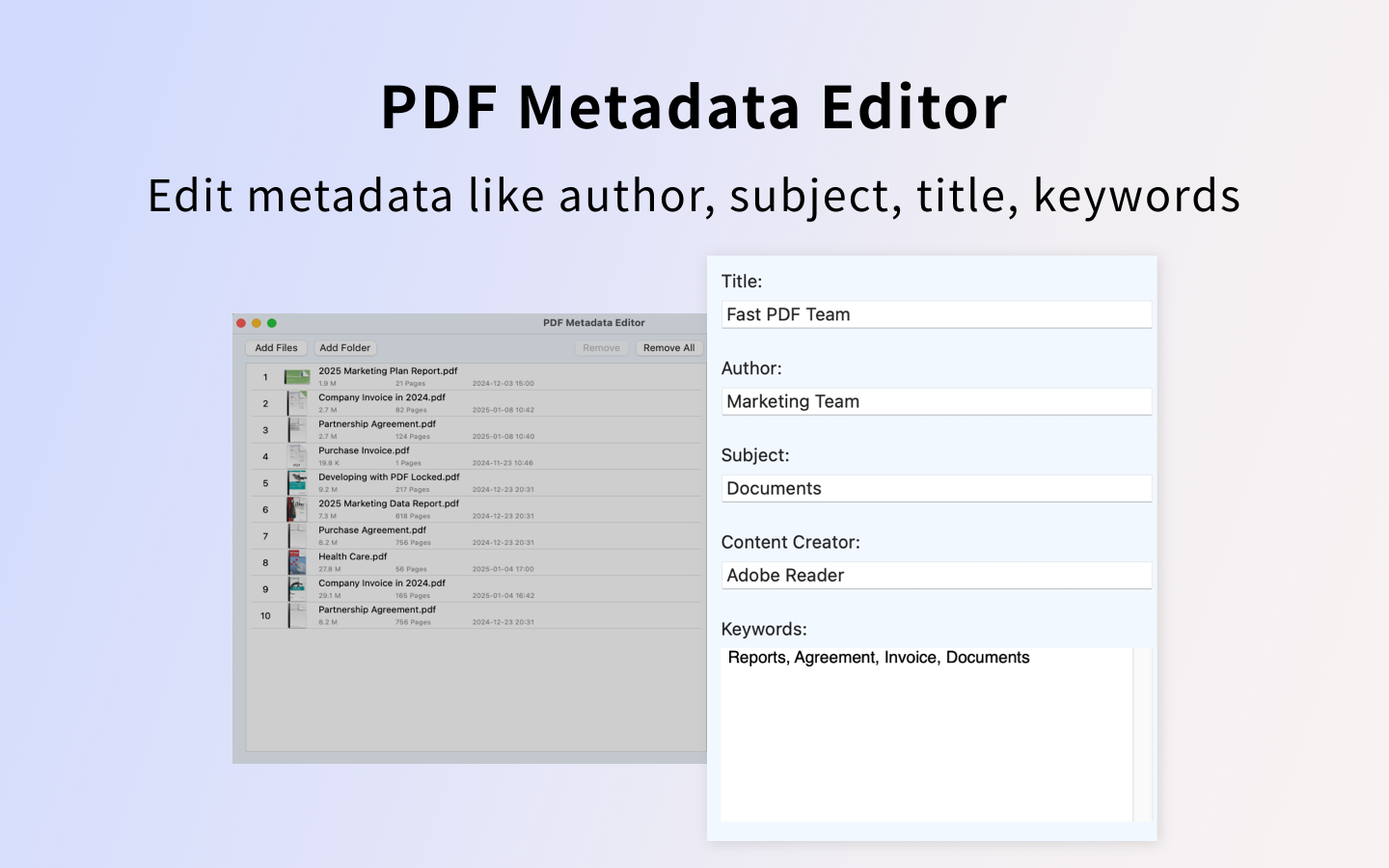
Task: Select thumbnail of Purchase Agreement.pdf
Action: point(297,536)
